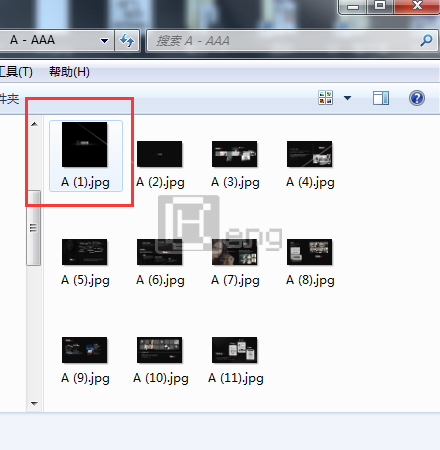
Task: Toggle the preview pane icon
Action: tap(381, 98)
